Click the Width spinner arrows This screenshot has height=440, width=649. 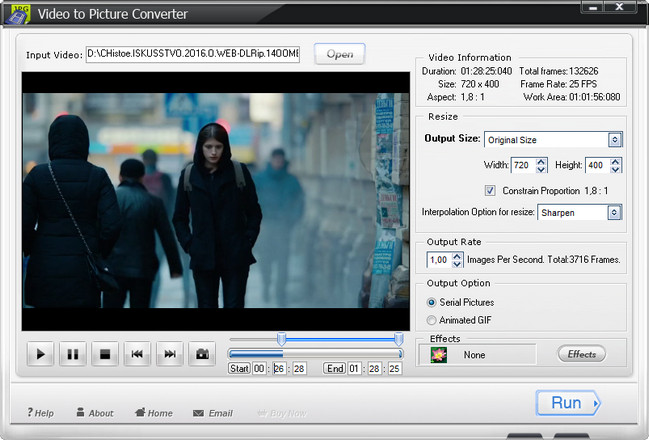[x=541, y=165]
